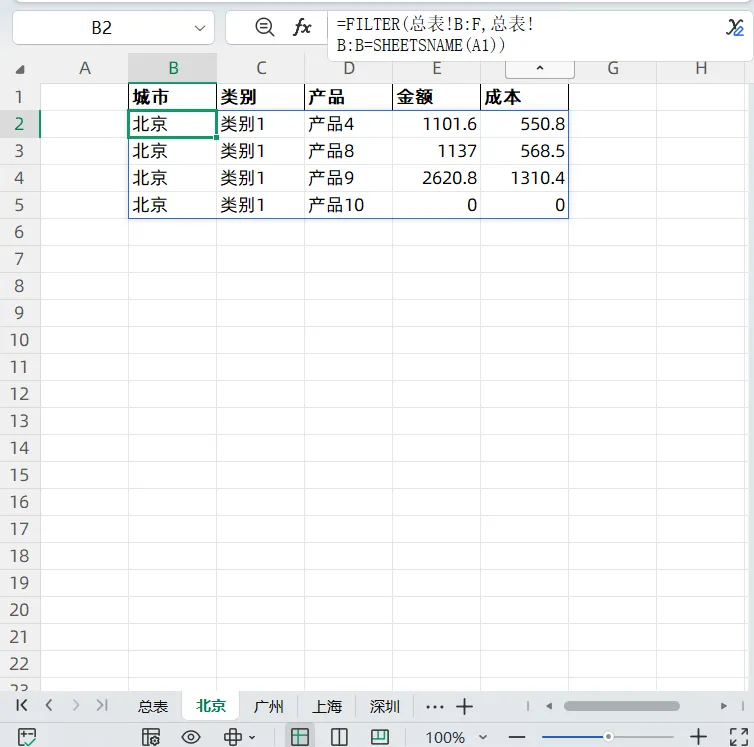Select column C header
Image resolution: width=754 pixels, height=747 pixels.
pyautogui.click(x=261, y=68)
